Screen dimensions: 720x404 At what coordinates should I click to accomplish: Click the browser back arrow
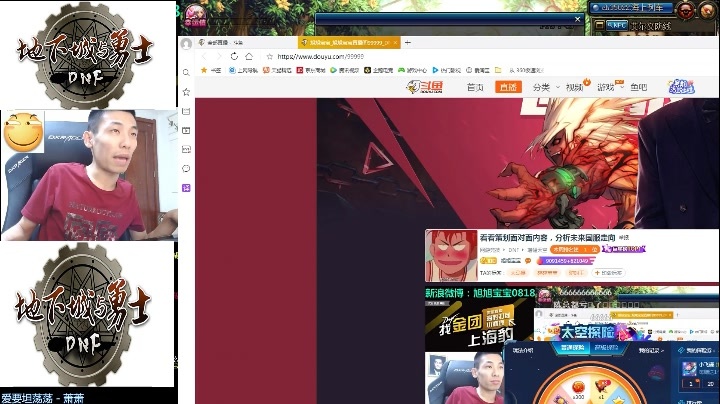(x=204, y=56)
